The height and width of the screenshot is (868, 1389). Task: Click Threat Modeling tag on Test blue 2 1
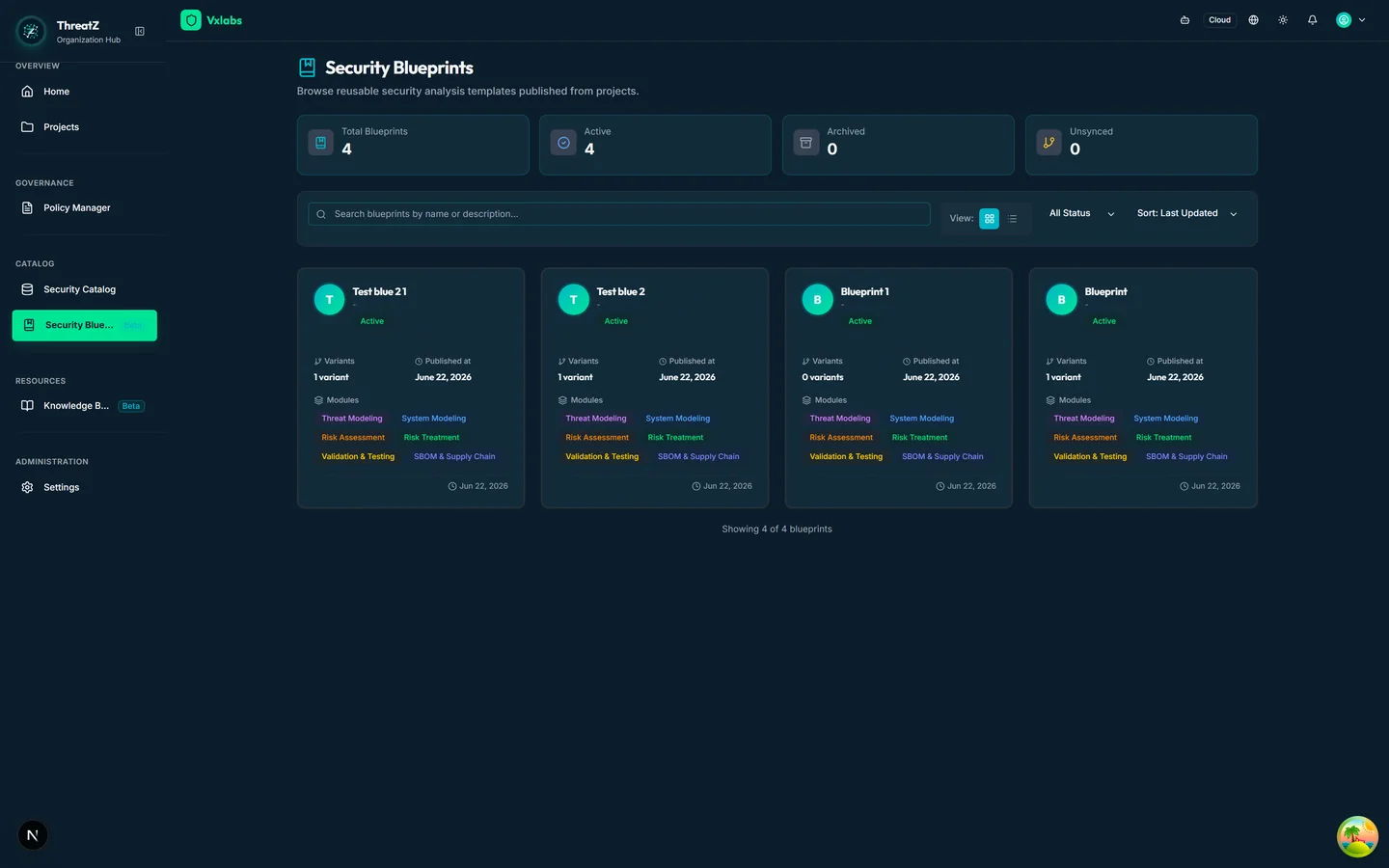click(x=352, y=419)
